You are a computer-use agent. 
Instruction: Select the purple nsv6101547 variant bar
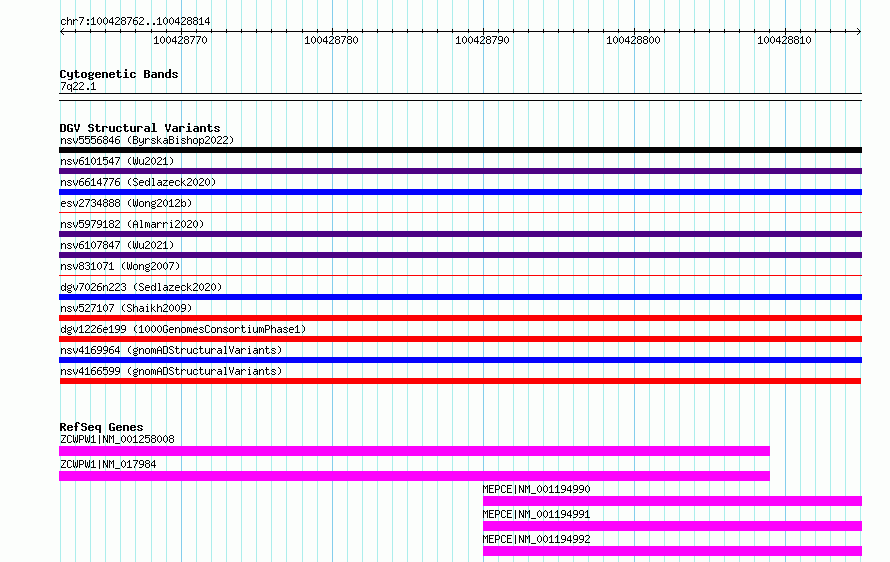pyautogui.click(x=460, y=171)
